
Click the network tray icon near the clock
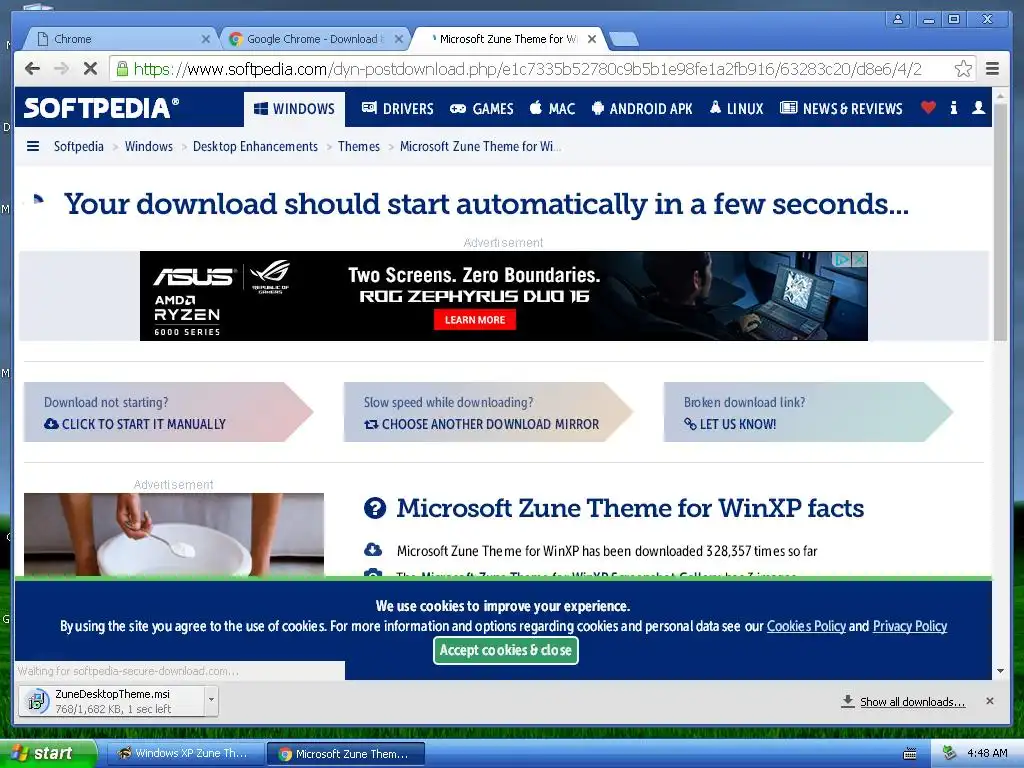[x=949, y=753]
